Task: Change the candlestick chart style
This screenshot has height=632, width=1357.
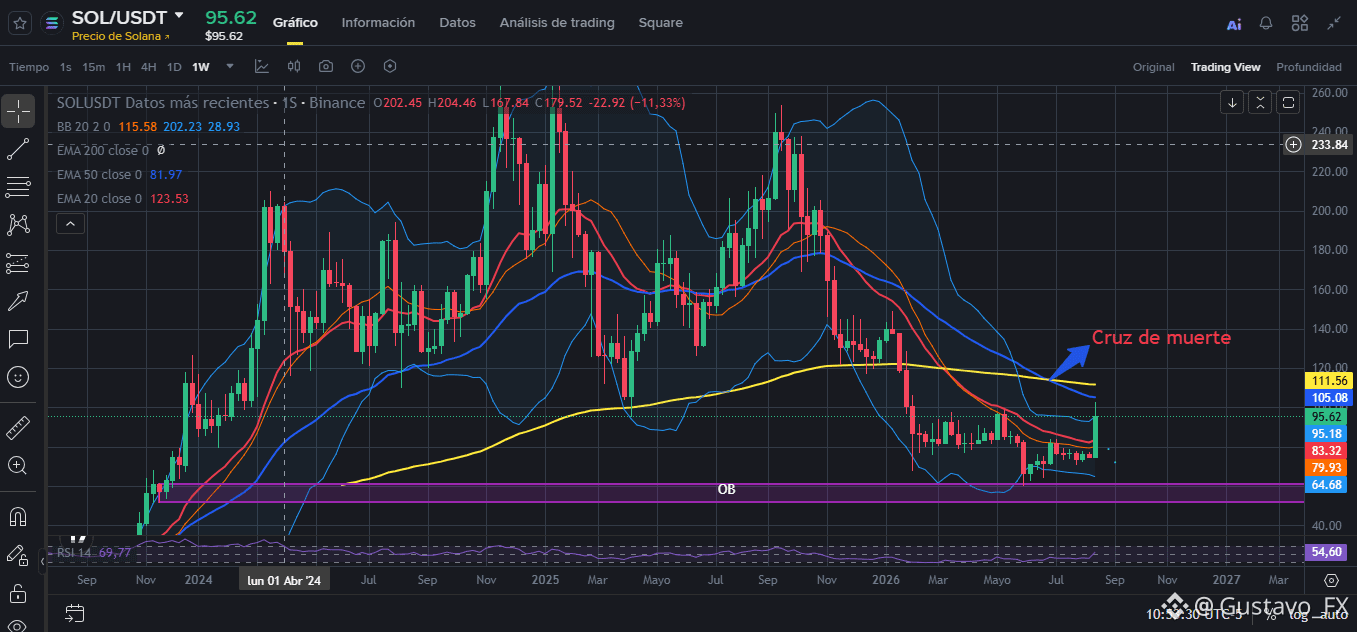Action: pos(294,67)
